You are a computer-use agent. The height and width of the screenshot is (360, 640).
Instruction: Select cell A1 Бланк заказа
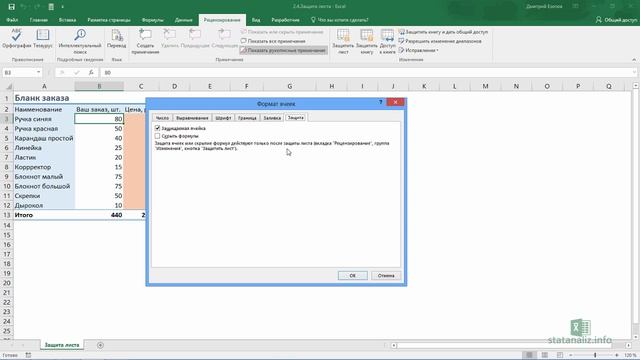(x=44, y=98)
